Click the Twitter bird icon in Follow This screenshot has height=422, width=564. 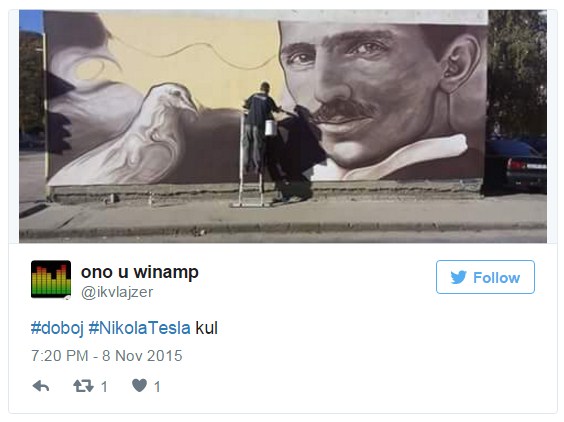pyautogui.click(x=459, y=277)
